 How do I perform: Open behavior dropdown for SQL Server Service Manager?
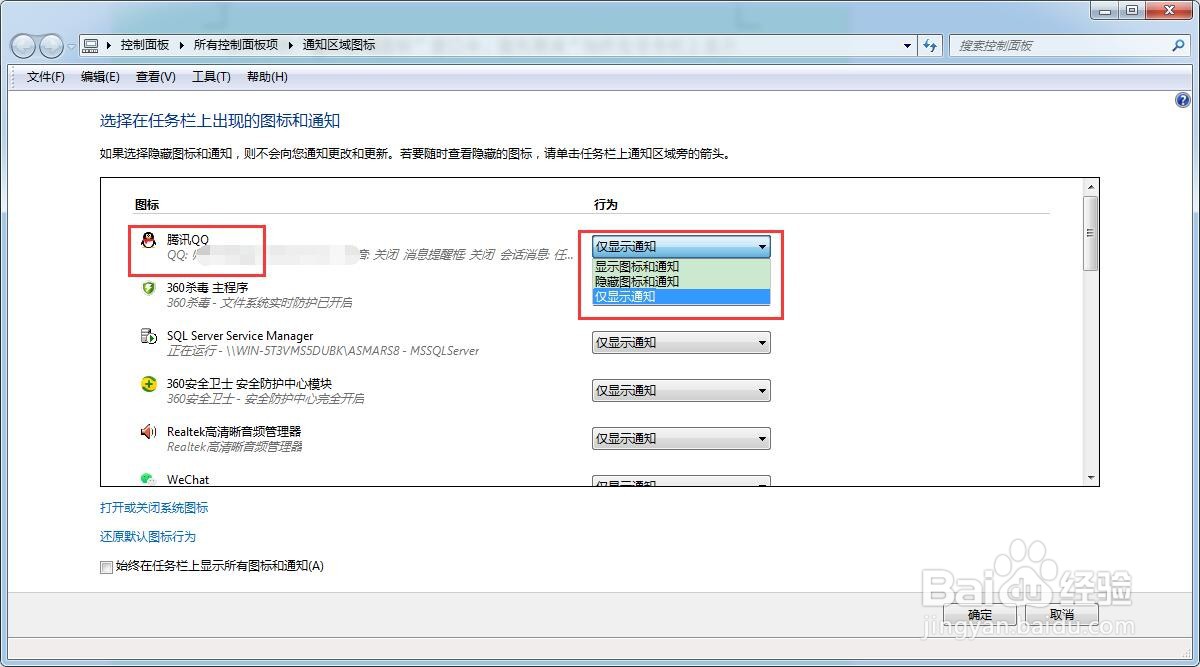click(681, 342)
